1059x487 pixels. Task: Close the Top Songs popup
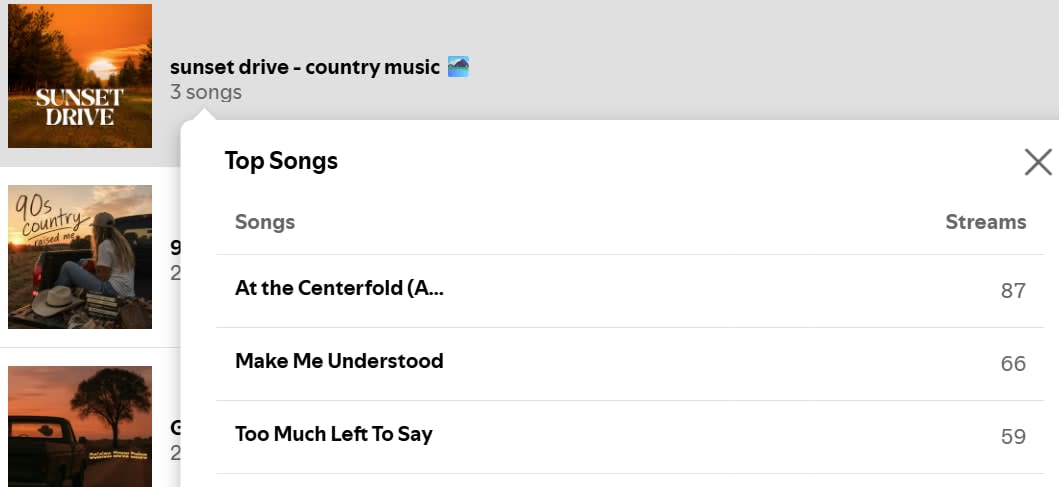[x=1038, y=162]
